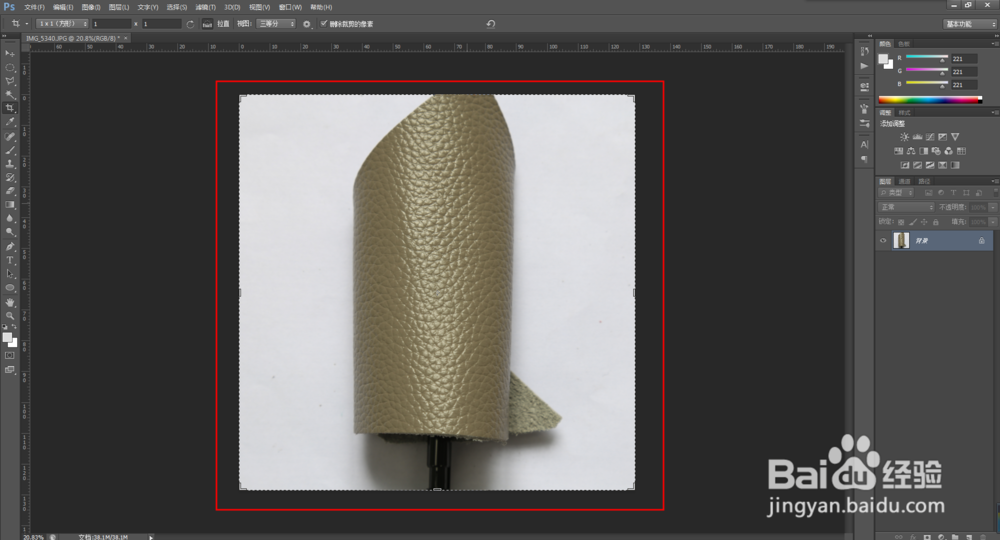Image resolution: width=1000 pixels, height=540 pixels.
Task: Select the Magic Wand tool
Action: (10, 95)
